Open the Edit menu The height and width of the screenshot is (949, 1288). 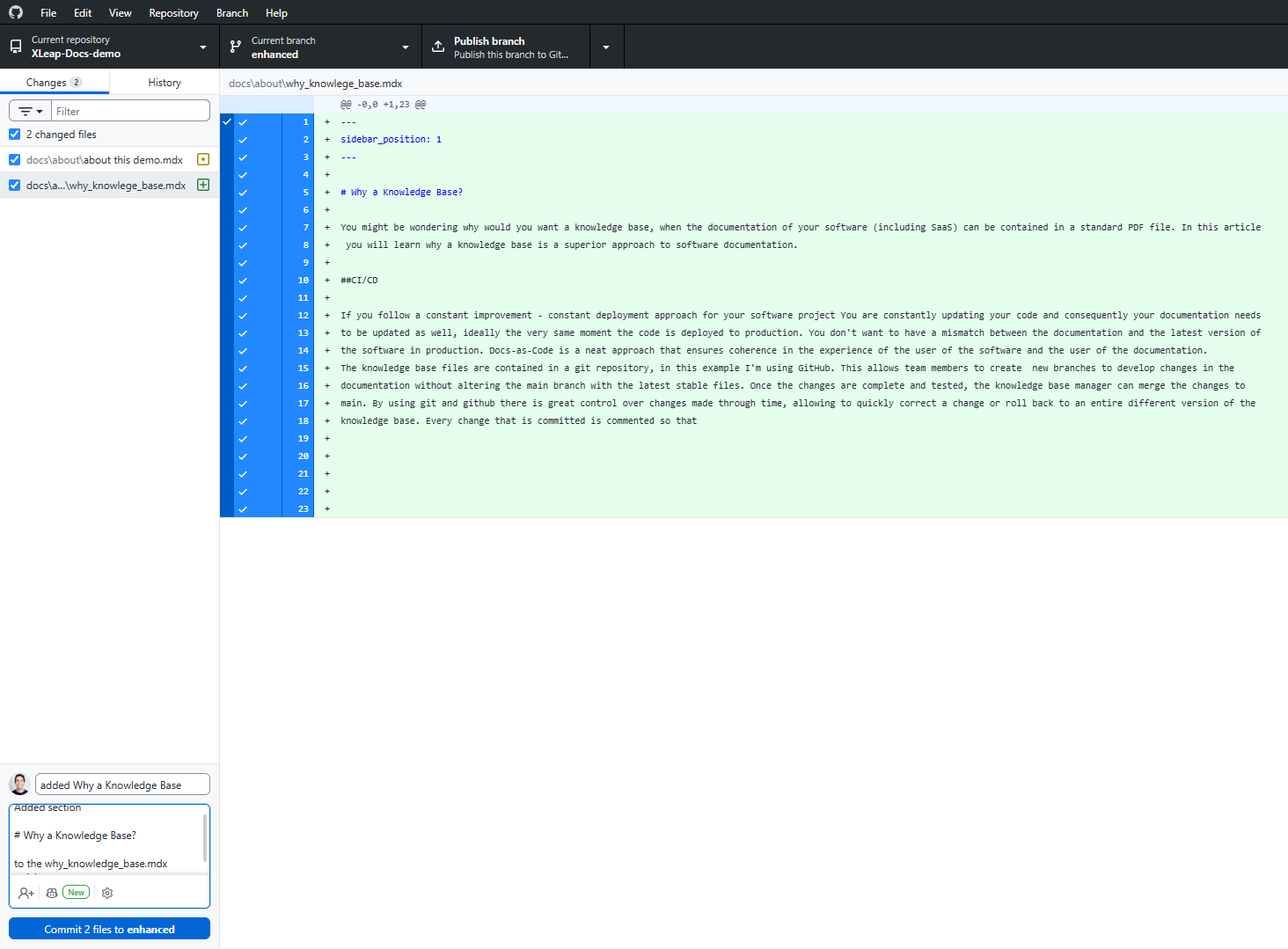pyautogui.click(x=83, y=12)
